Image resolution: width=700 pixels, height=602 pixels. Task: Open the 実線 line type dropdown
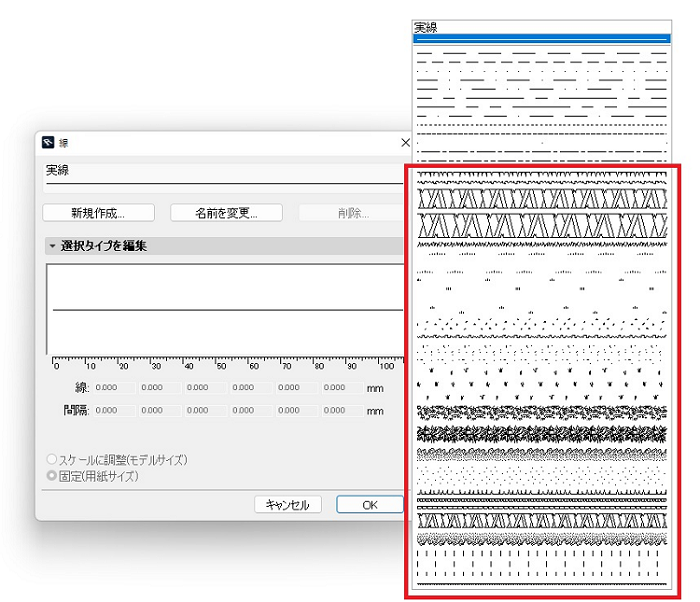(223, 177)
